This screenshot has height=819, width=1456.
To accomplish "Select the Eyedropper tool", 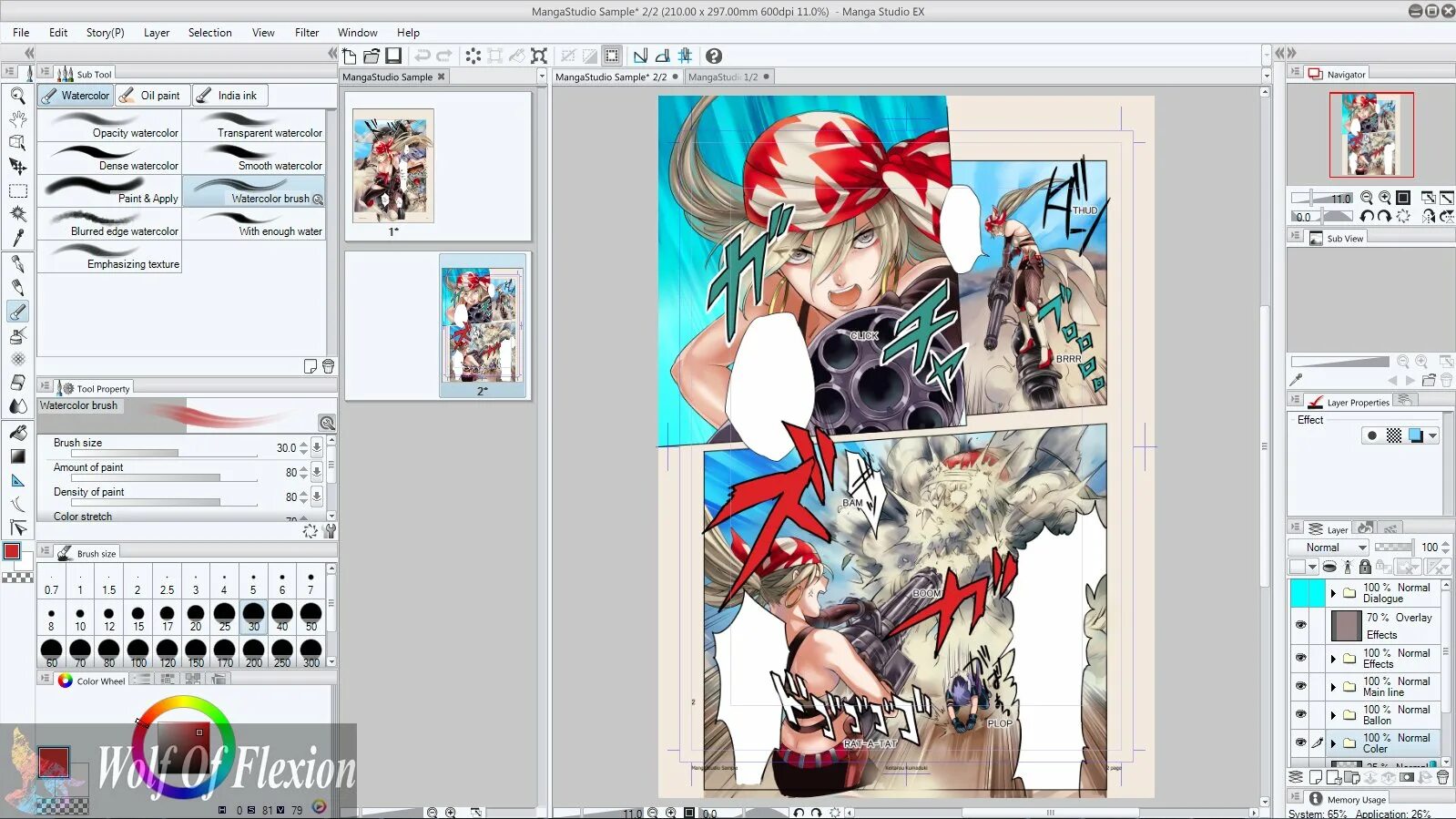I will (x=17, y=238).
